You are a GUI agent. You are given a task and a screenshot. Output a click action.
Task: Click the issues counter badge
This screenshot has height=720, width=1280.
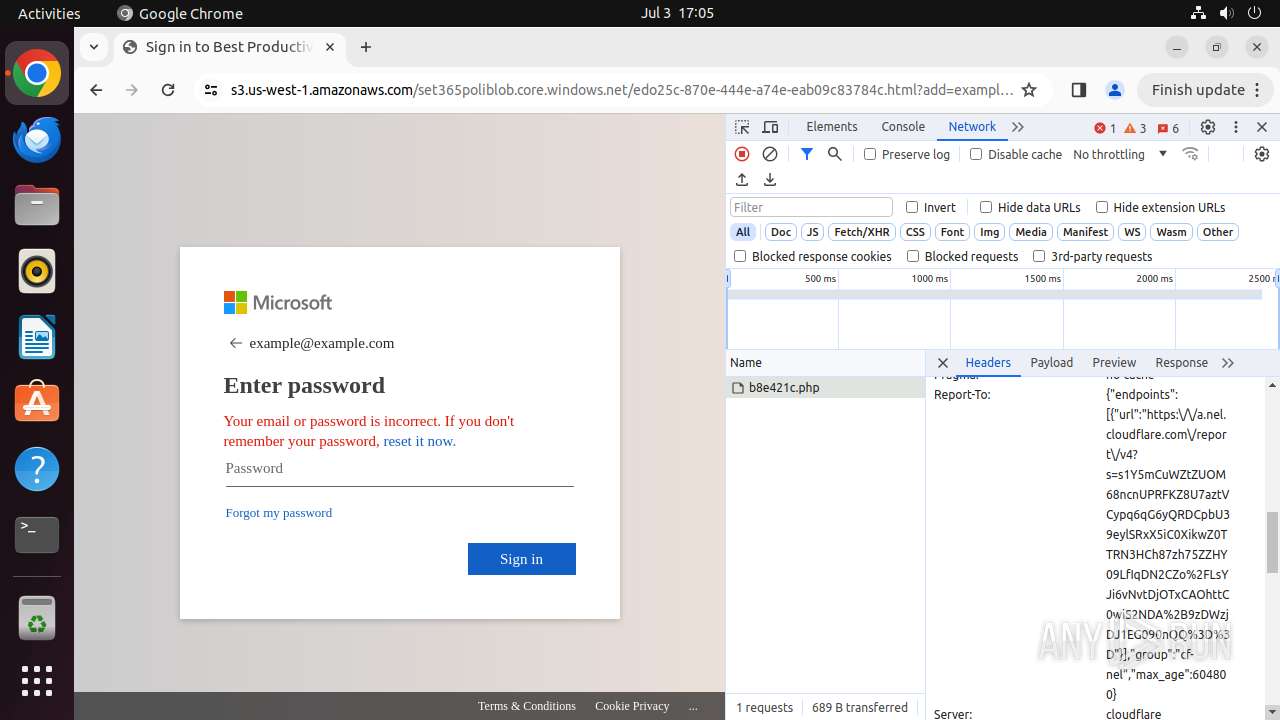pyautogui.click(x=1168, y=128)
